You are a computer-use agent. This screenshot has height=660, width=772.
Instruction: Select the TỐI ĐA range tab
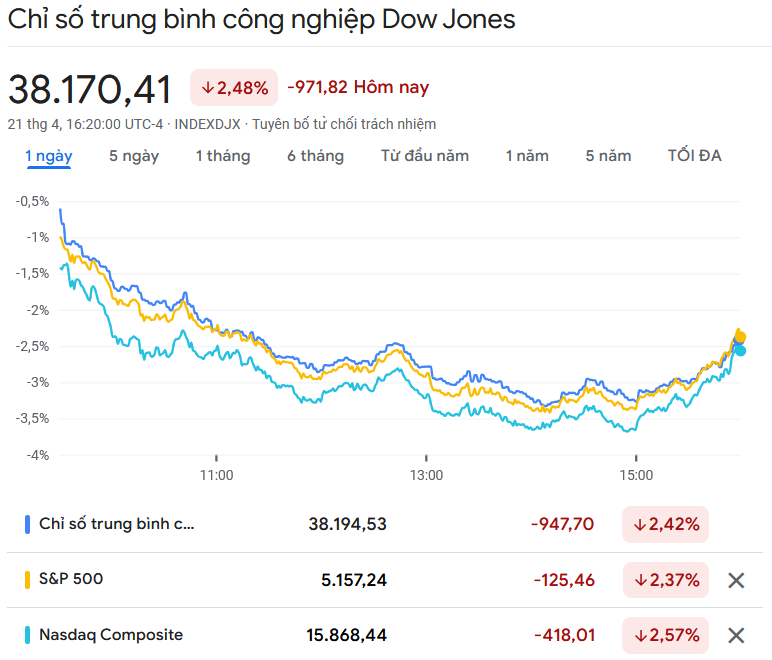click(x=695, y=156)
